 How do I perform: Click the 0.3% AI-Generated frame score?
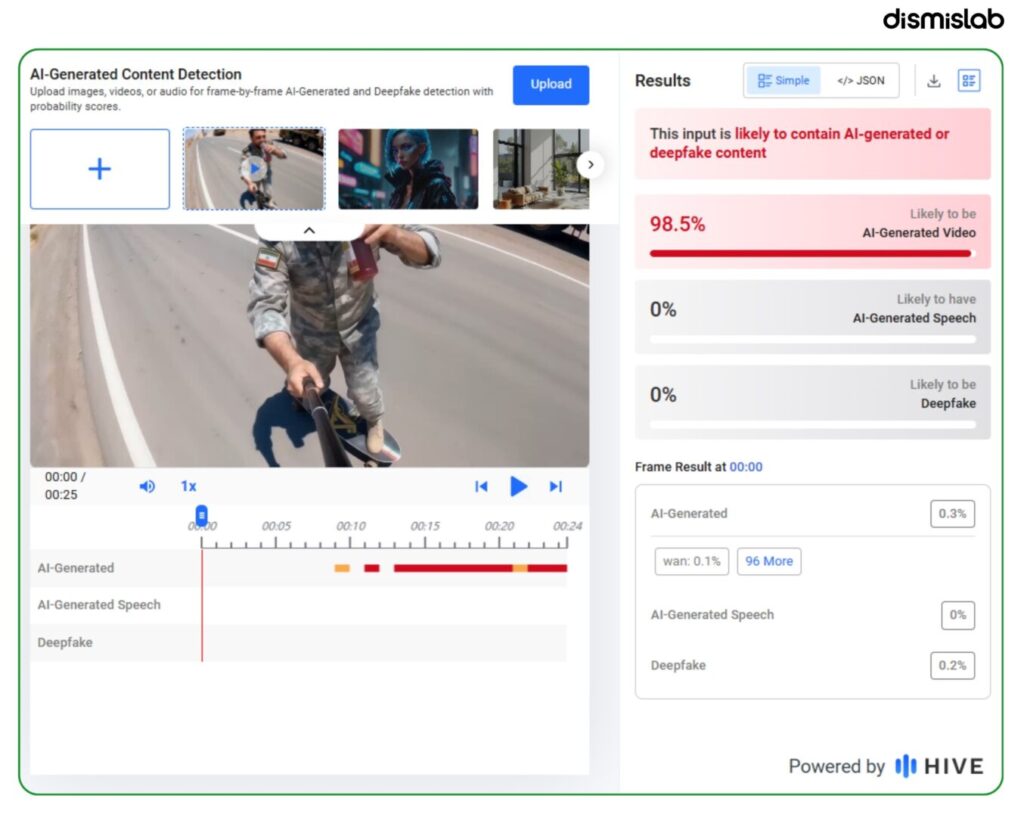point(952,513)
